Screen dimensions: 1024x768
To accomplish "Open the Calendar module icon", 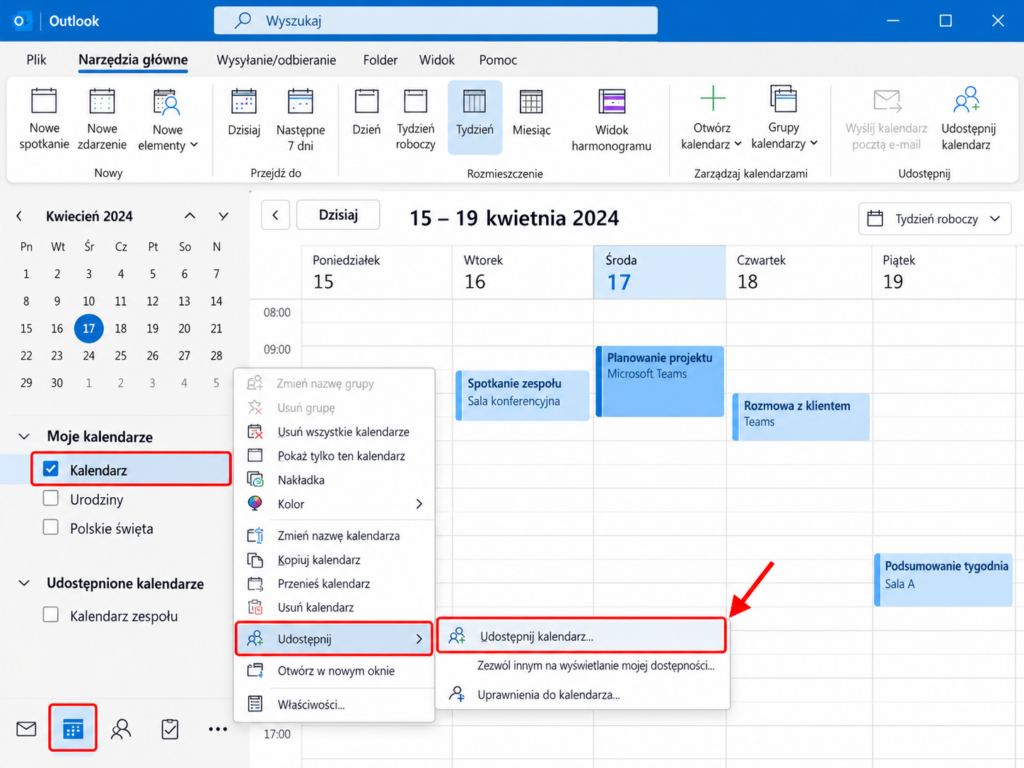I will tap(72, 728).
